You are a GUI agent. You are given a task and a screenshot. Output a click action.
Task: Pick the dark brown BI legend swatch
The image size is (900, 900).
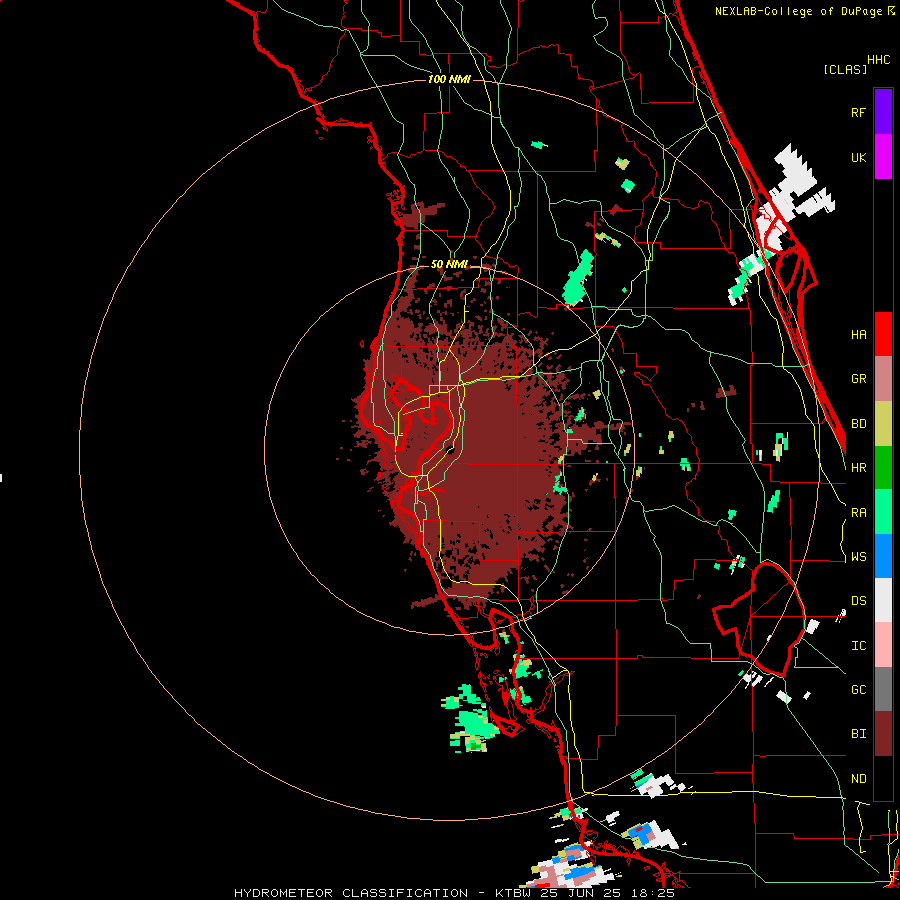point(883,734)
